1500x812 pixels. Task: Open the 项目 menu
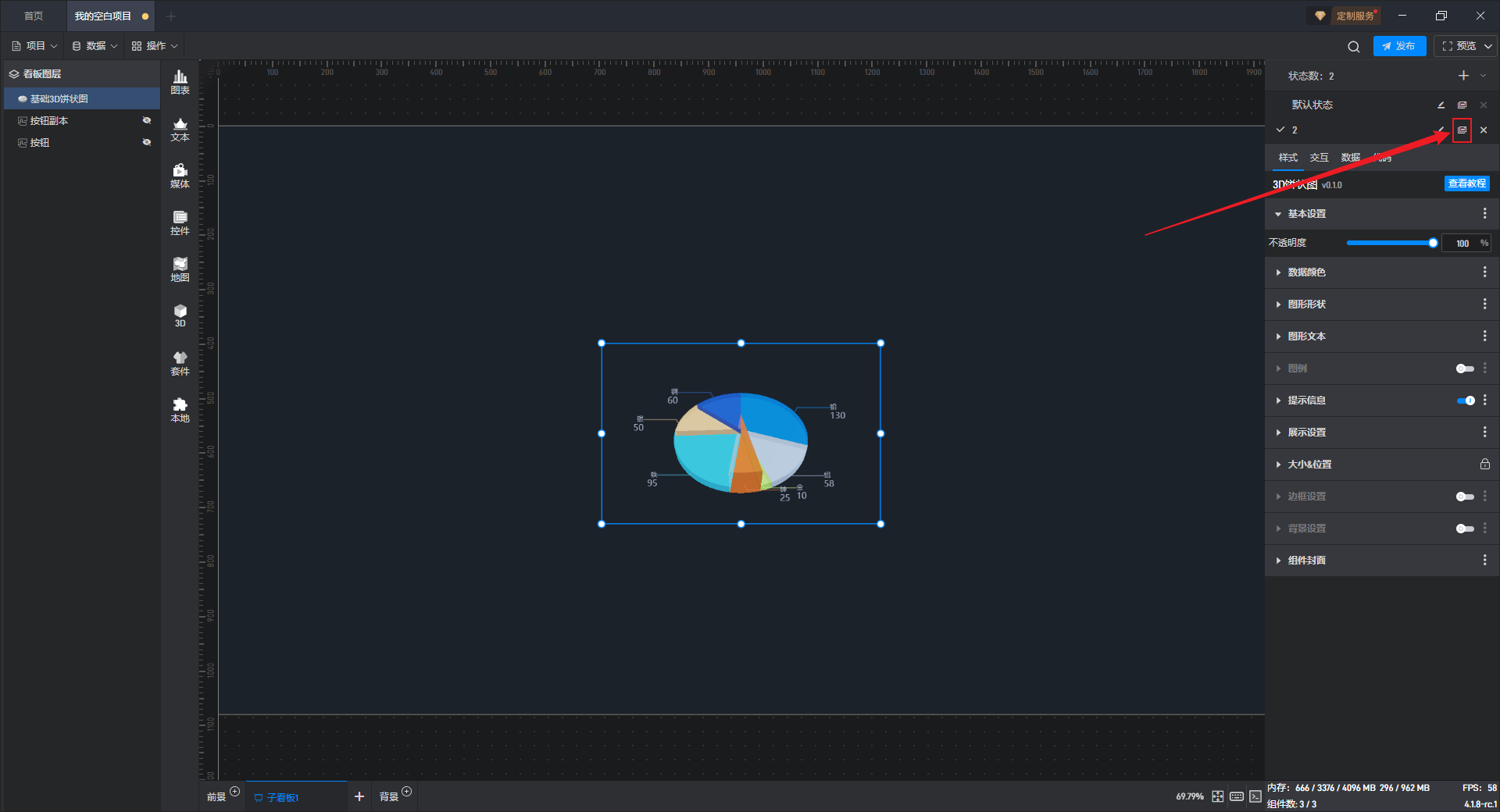coord(34,46)
